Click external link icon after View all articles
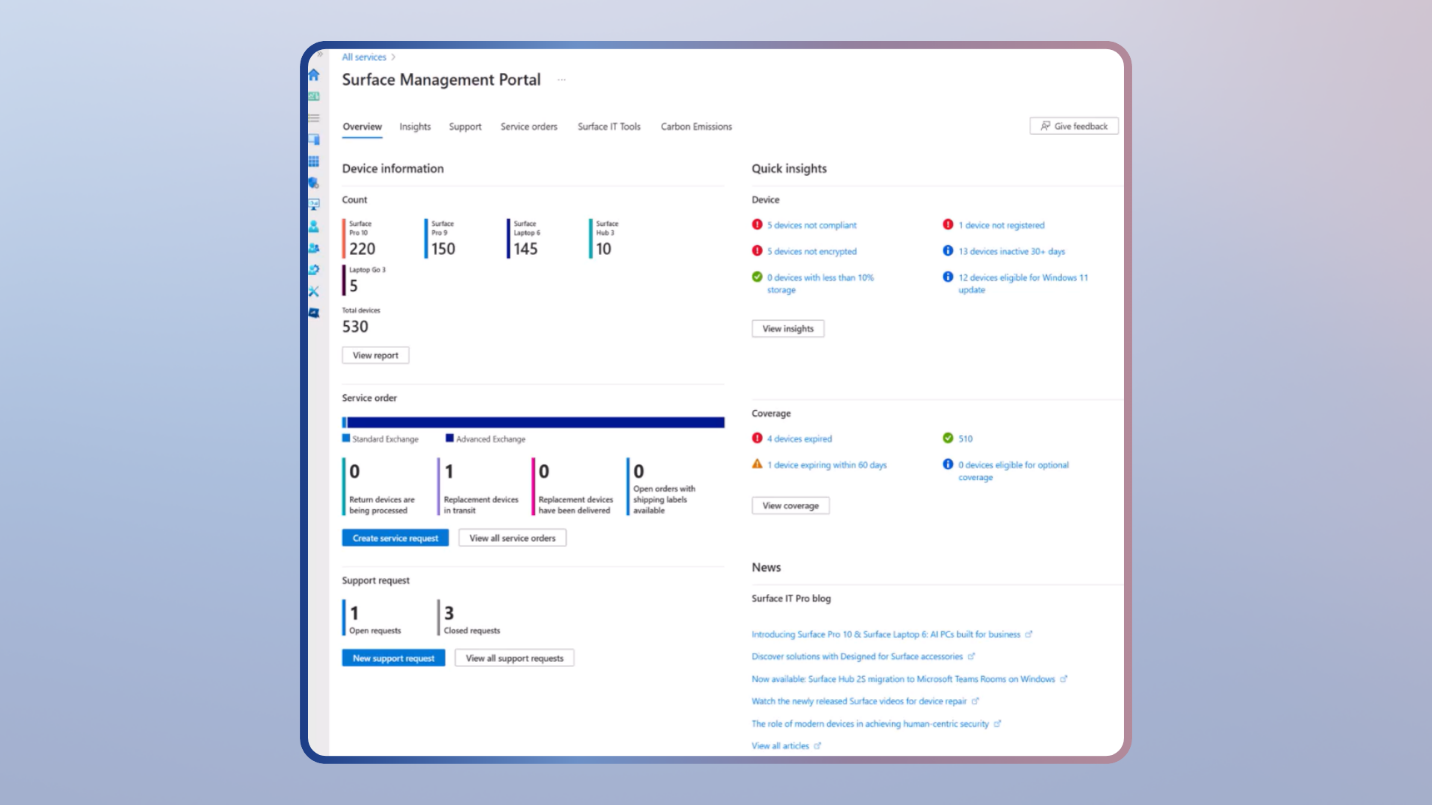 (x=817, y=746)
